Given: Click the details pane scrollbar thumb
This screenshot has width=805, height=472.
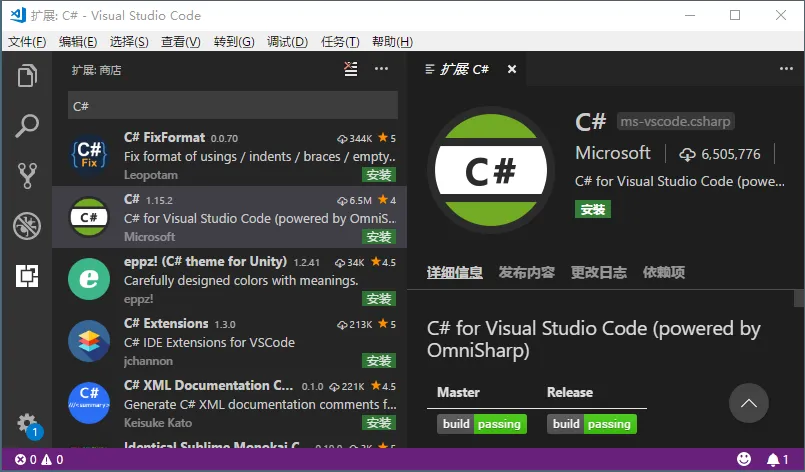Looking at the screenshot, I should pyautogui.click(x=799, y=298).
